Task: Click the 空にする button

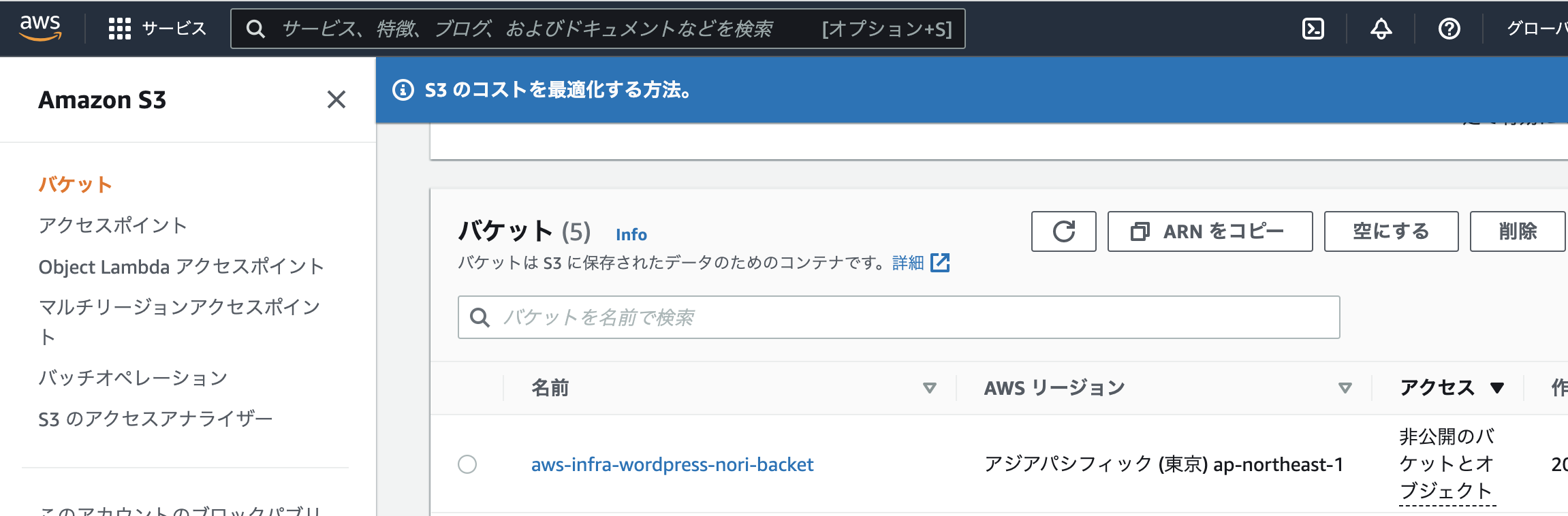Action: [1392, 231]
